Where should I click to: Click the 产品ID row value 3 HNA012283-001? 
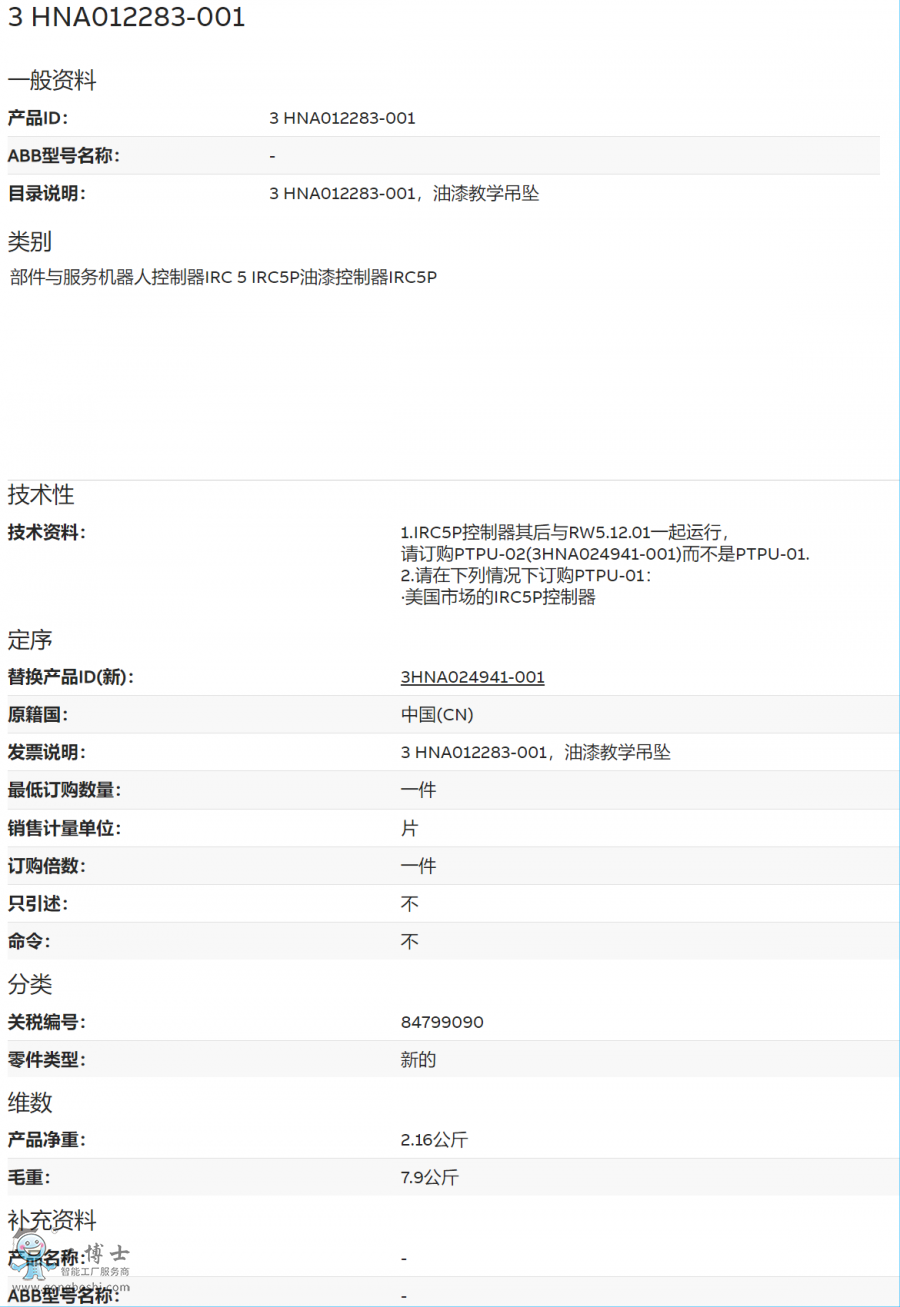pyautogui.click(x=341, y=118)
